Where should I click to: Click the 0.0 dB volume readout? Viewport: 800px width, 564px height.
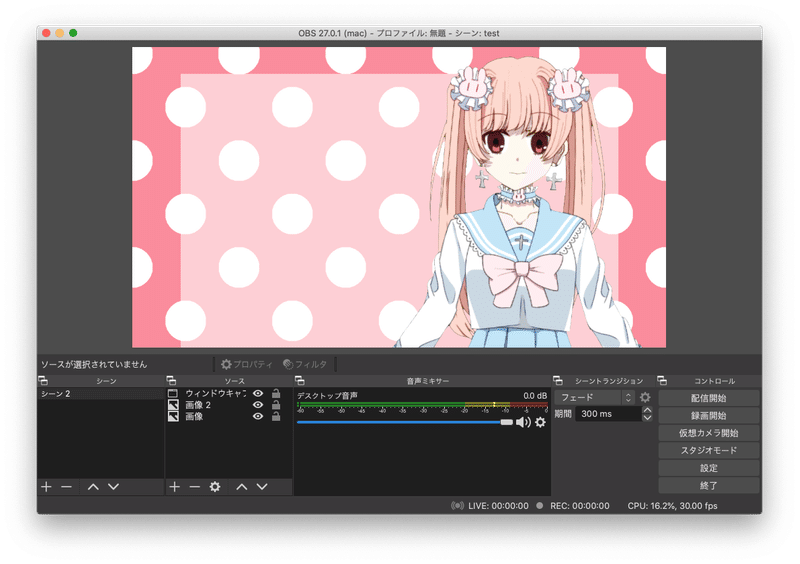pos(535,396)
